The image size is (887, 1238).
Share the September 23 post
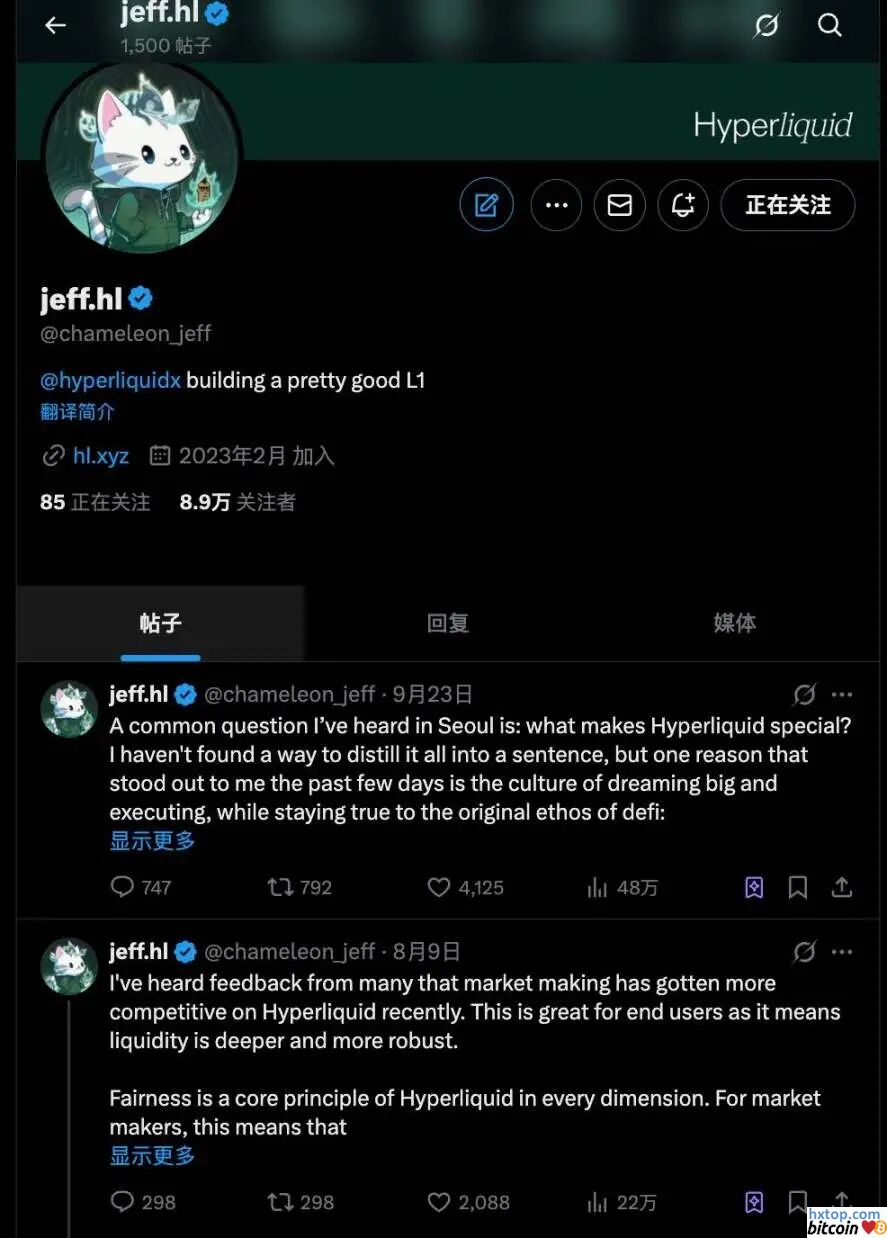pos(842,887)
